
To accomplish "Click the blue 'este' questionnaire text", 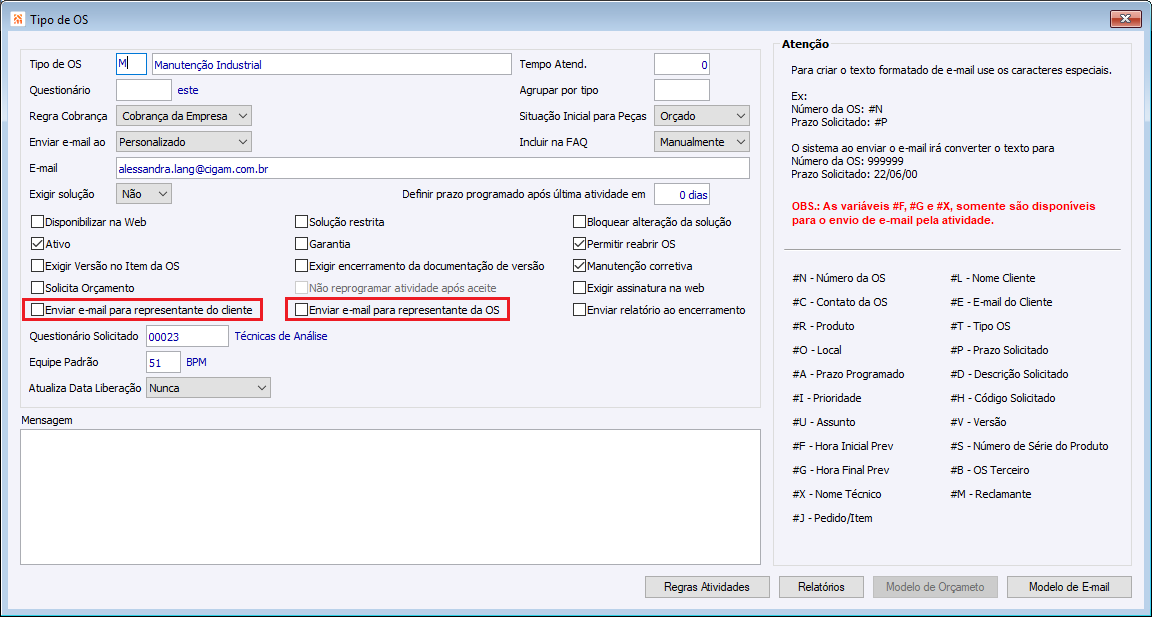I will (188, 90).
